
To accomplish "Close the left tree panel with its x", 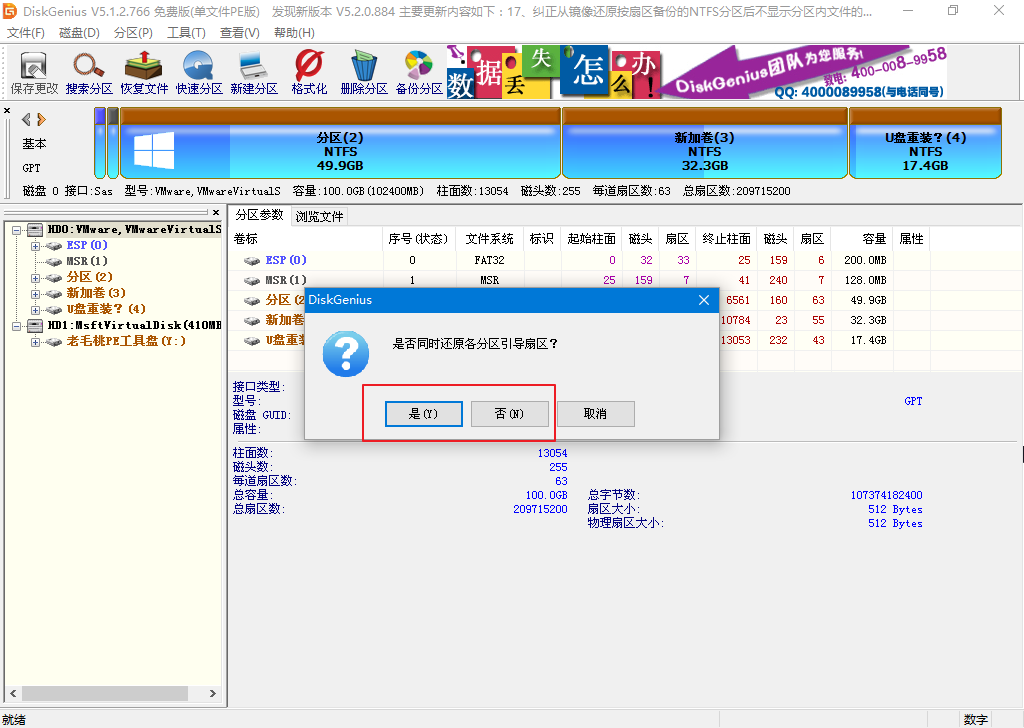I will (x=216, y=212).
